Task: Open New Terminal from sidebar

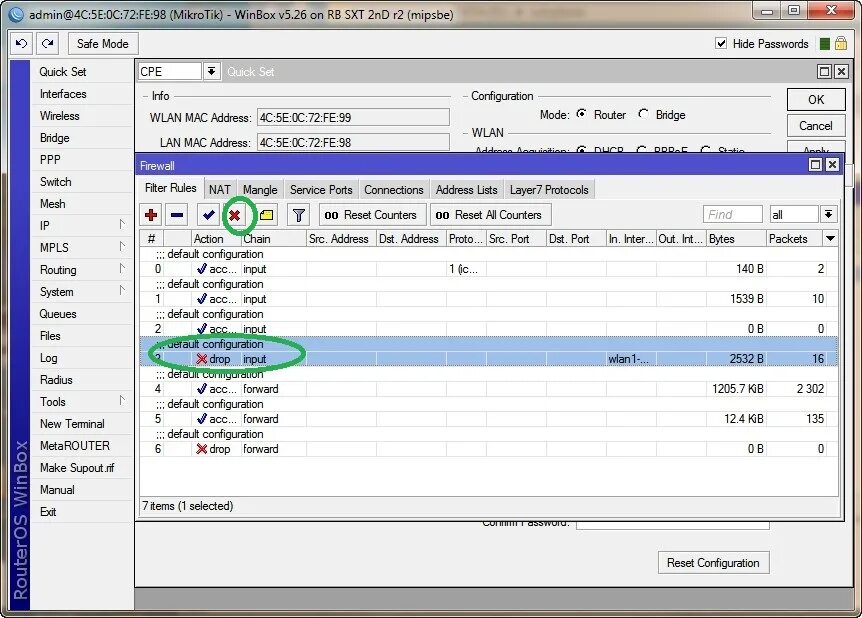Action: [72, 424]
